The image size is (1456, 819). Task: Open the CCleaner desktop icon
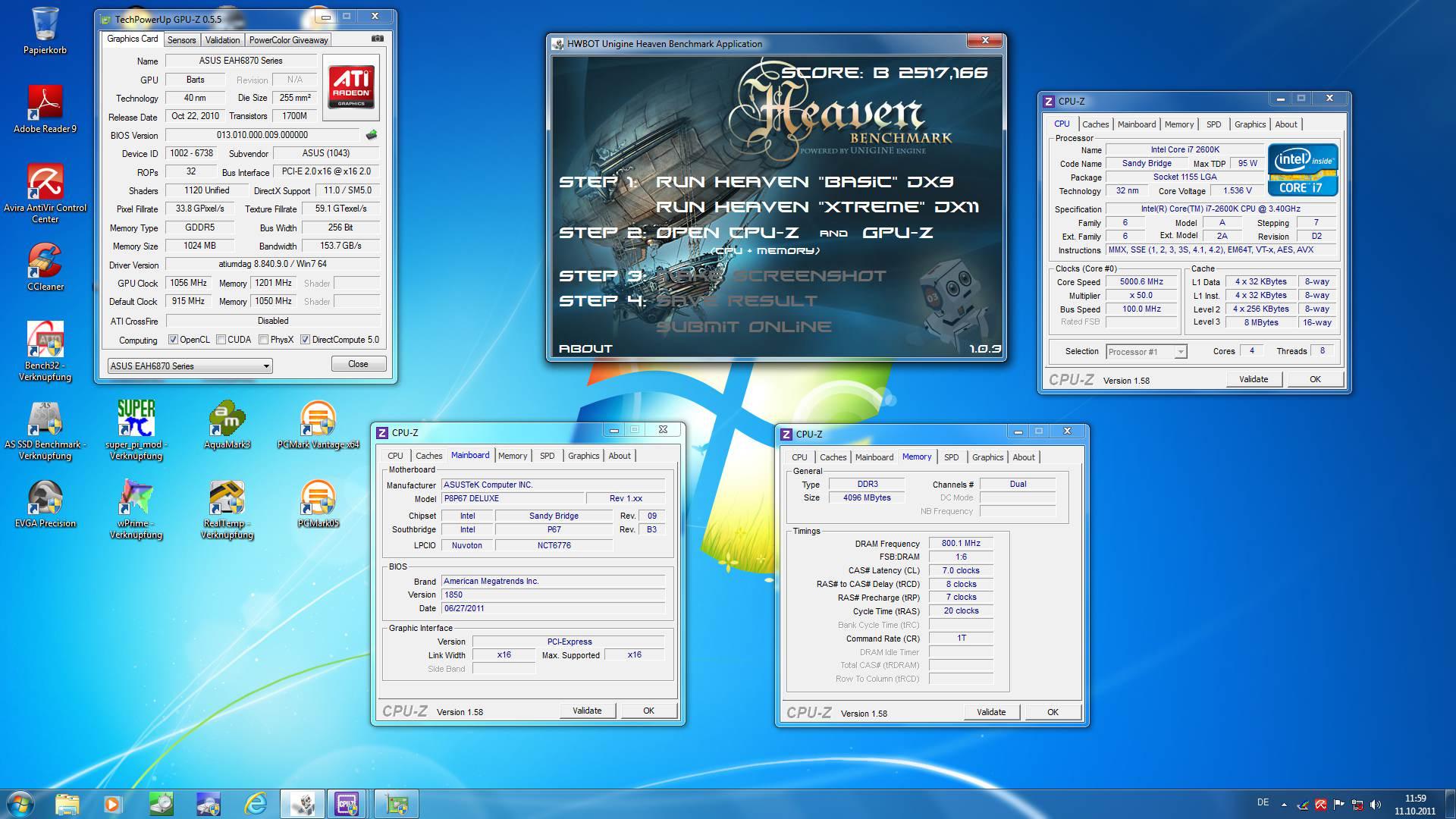(45, 267)
